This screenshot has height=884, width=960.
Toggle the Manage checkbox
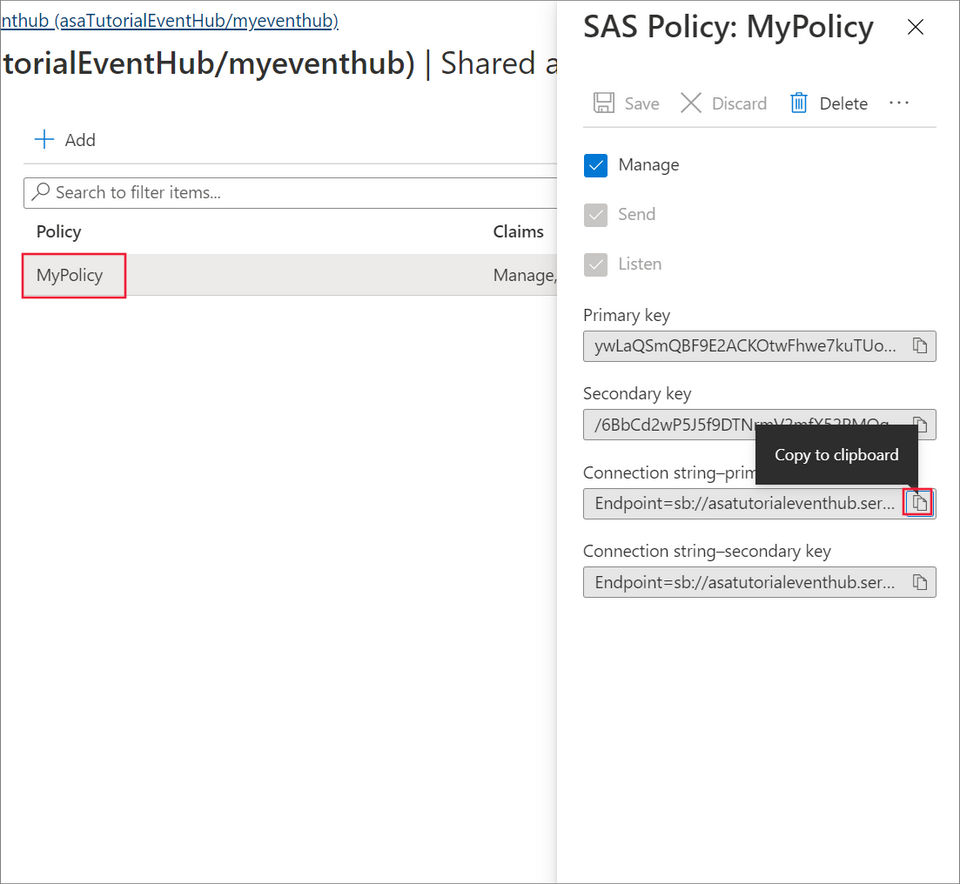[x=596, y=165]
